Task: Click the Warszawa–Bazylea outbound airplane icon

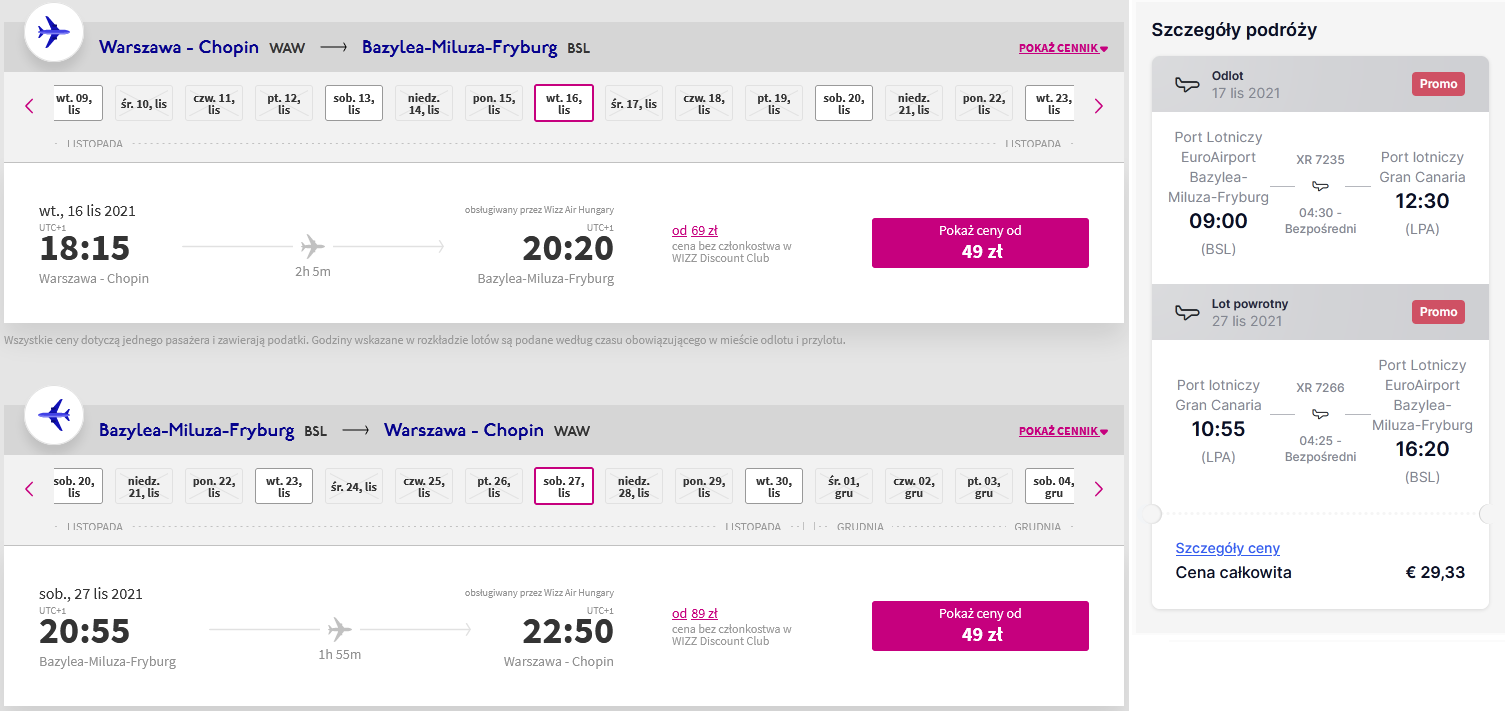Action: (54, 32)
